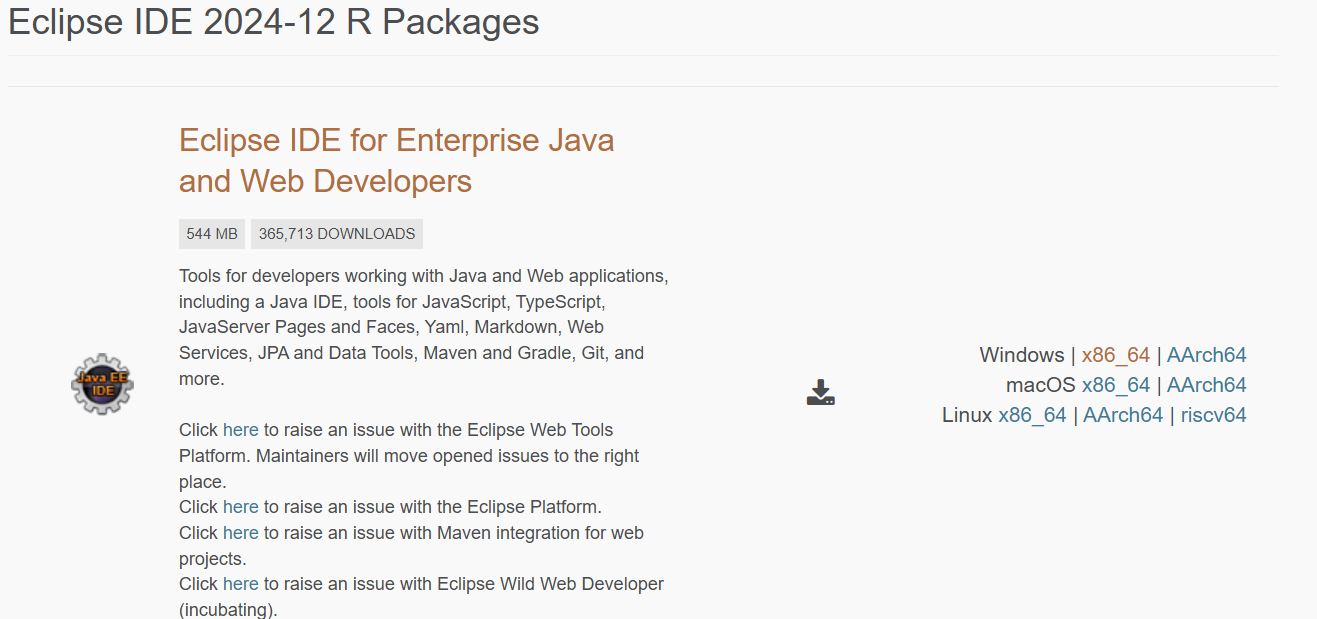This screenshot has height=619, width=1317.
Task: Click the 'Linux' platform label
Action: 967,415
